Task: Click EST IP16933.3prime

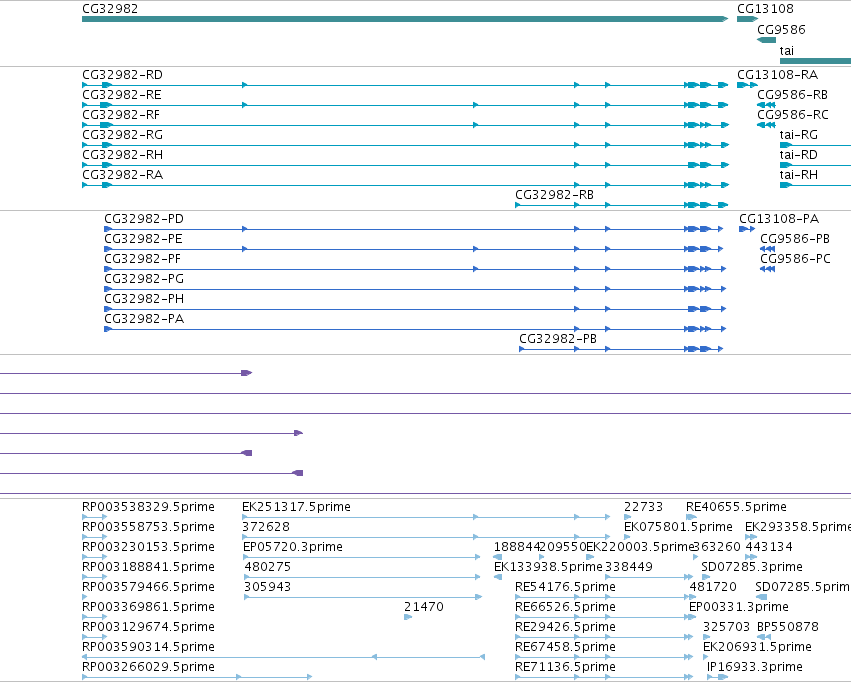Action: coord(717,677)
